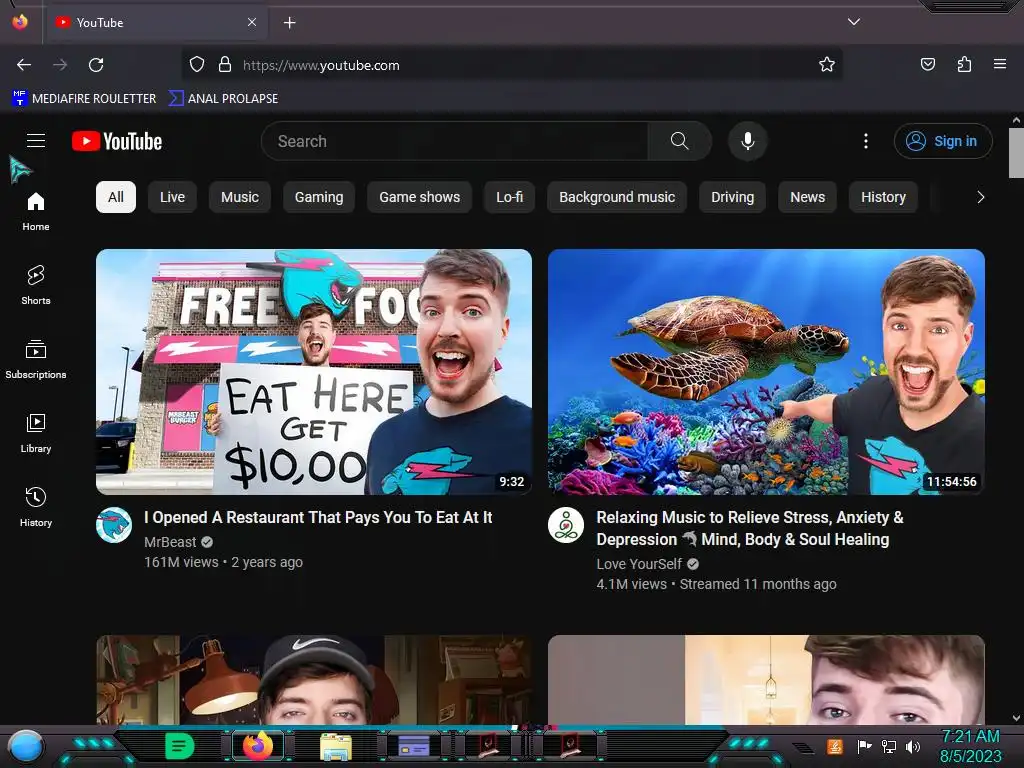Viewport: 1024px width, 768px height.
Task: Open YouTube settings three-dot menu
Action: click(x=866, y=141)
